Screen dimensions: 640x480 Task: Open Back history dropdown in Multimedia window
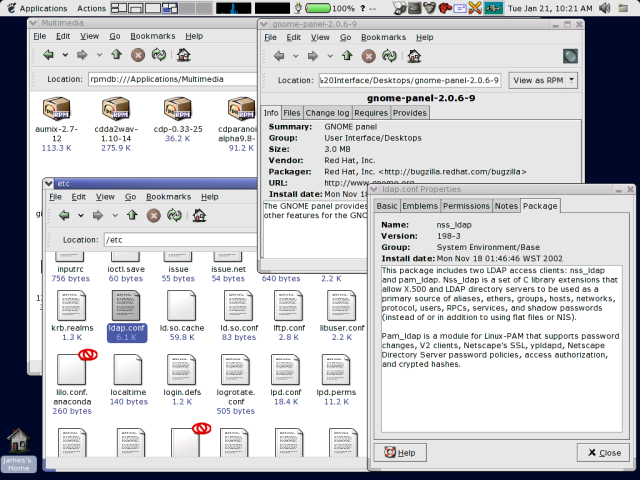pos(65,55)
